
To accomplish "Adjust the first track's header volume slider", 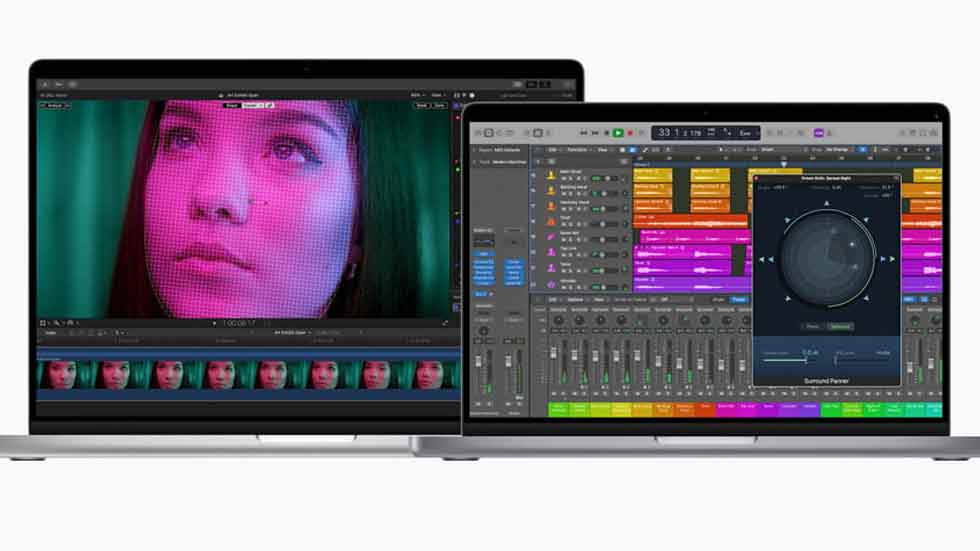I will 603,179.
